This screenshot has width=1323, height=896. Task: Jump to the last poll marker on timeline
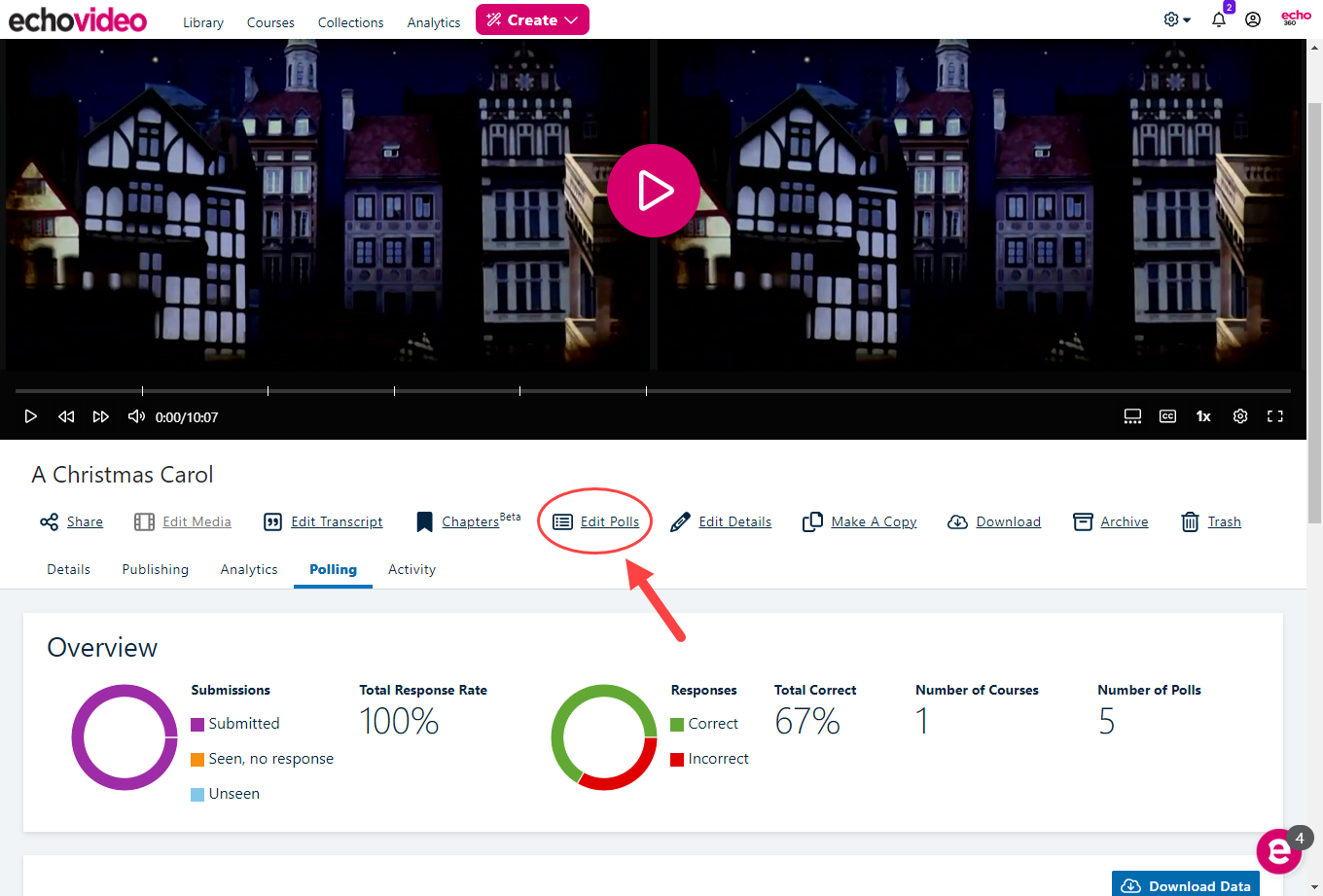pos(646,391)
